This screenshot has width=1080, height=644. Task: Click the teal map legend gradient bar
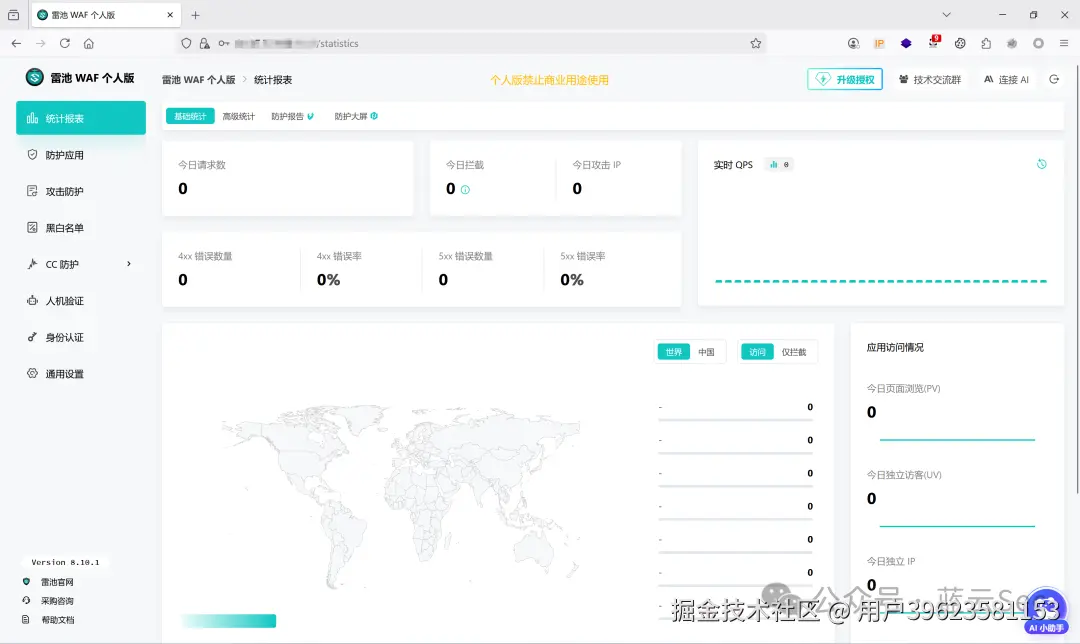click(229, 621)
